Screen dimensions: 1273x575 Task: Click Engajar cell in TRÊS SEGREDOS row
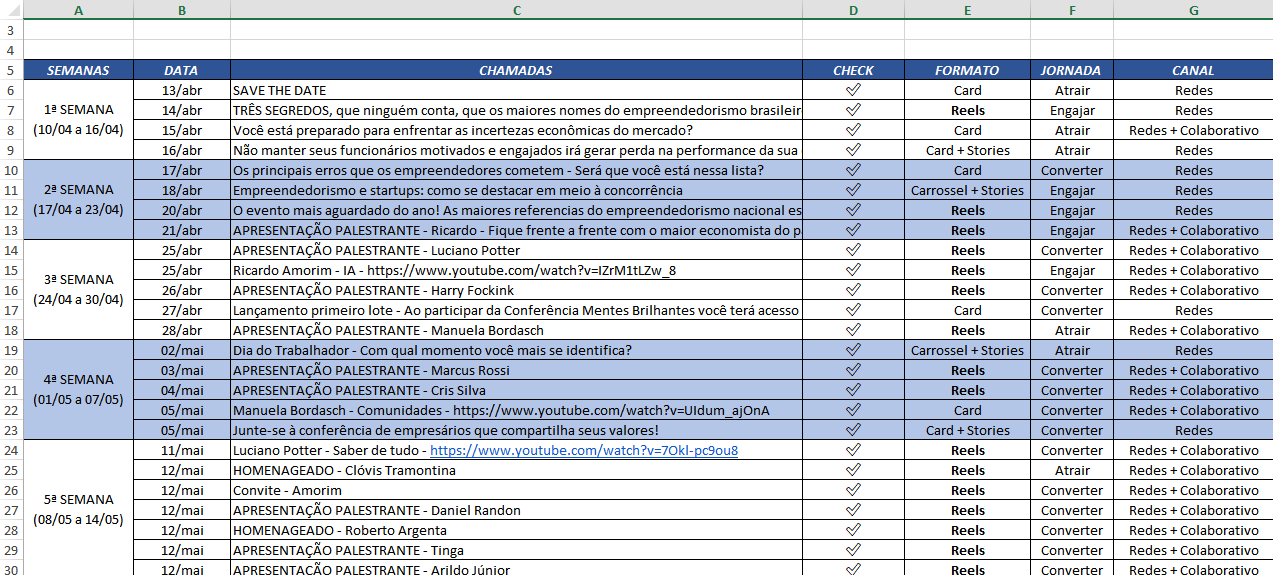click(1071, 110)
